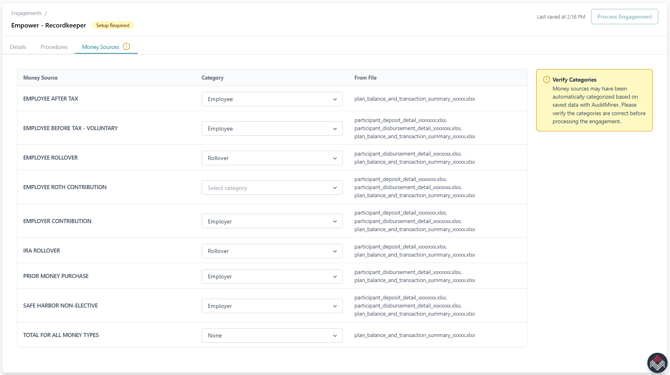Click the warning icon on Money Sources tab
670x375 pixels.
[126, 47]
